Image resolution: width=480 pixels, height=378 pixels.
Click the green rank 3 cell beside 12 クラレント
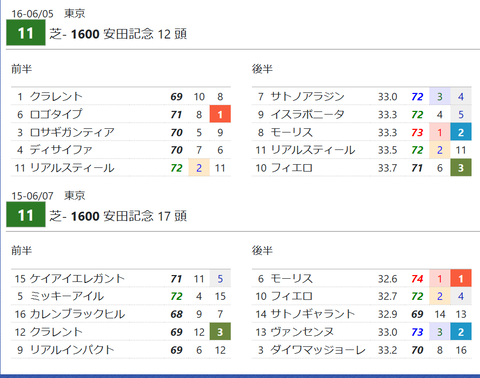[220, 332]
